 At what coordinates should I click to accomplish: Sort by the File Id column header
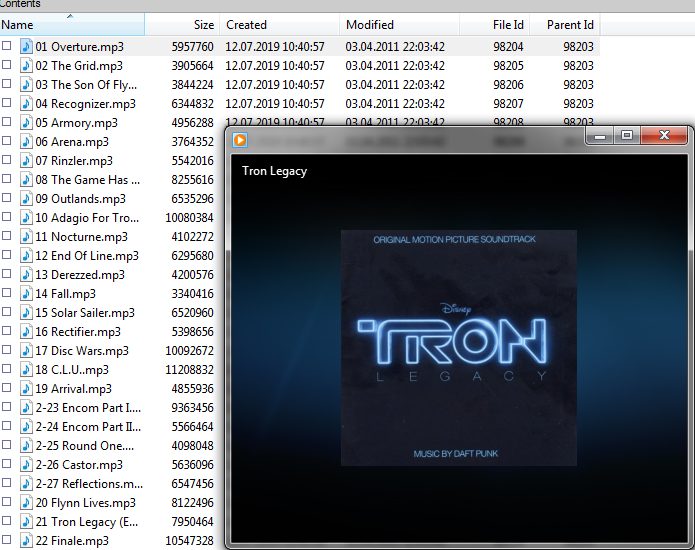(x=495, y=24)
